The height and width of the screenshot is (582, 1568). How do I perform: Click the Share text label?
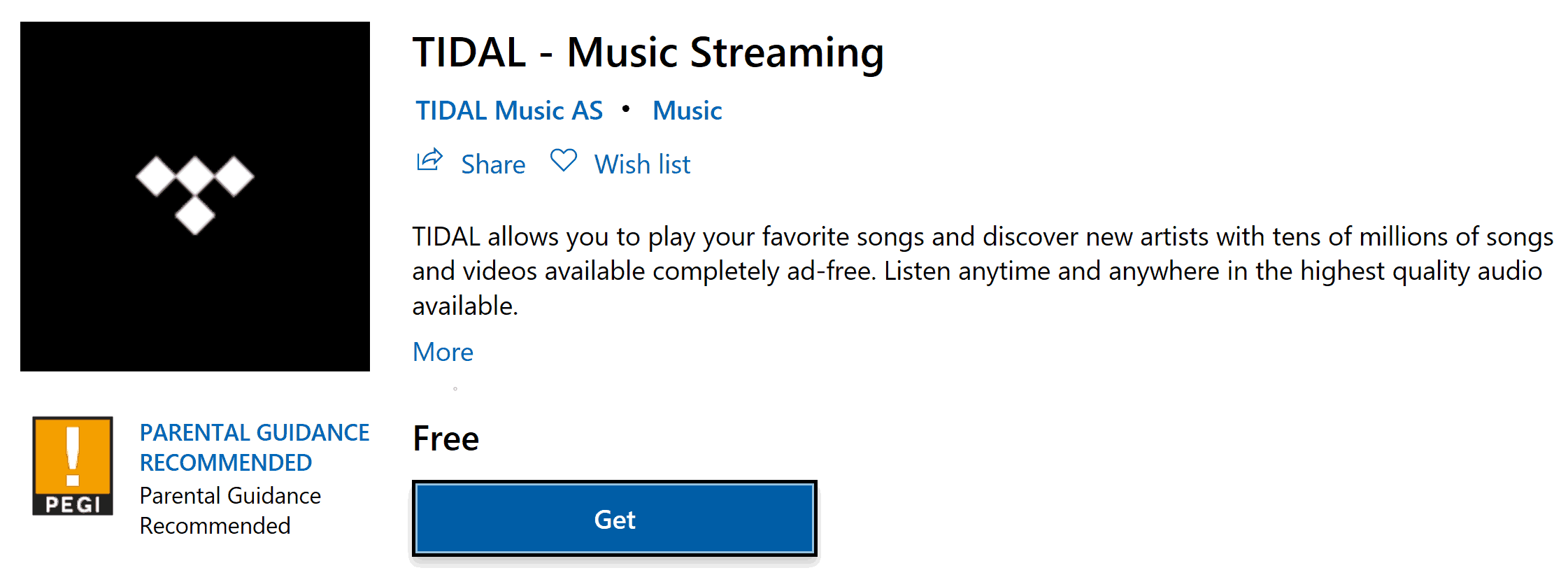[x=492, y=164]
